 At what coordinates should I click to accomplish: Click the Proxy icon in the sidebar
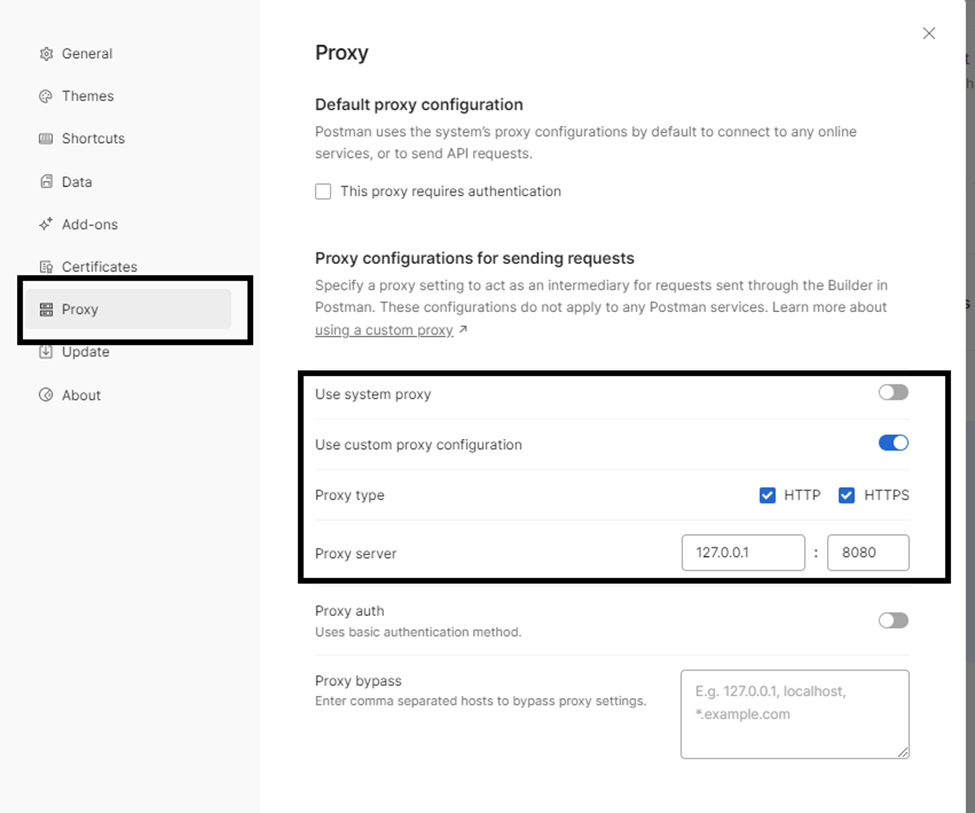click(x=45, y=309)
